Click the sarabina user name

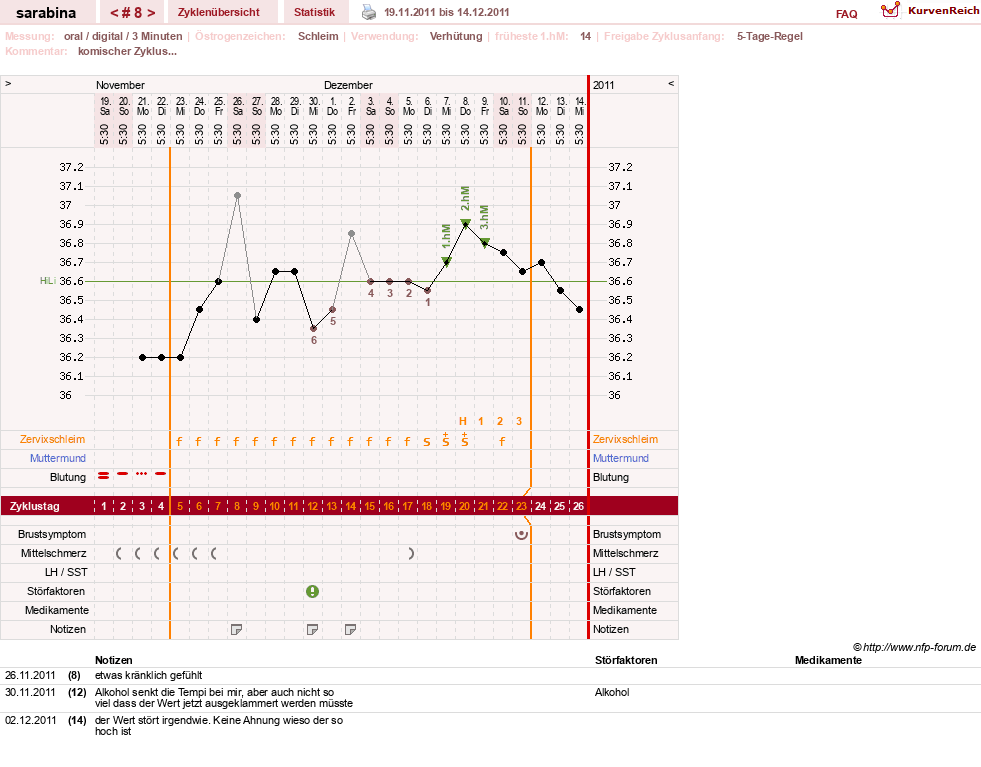(x=46, y=13)
